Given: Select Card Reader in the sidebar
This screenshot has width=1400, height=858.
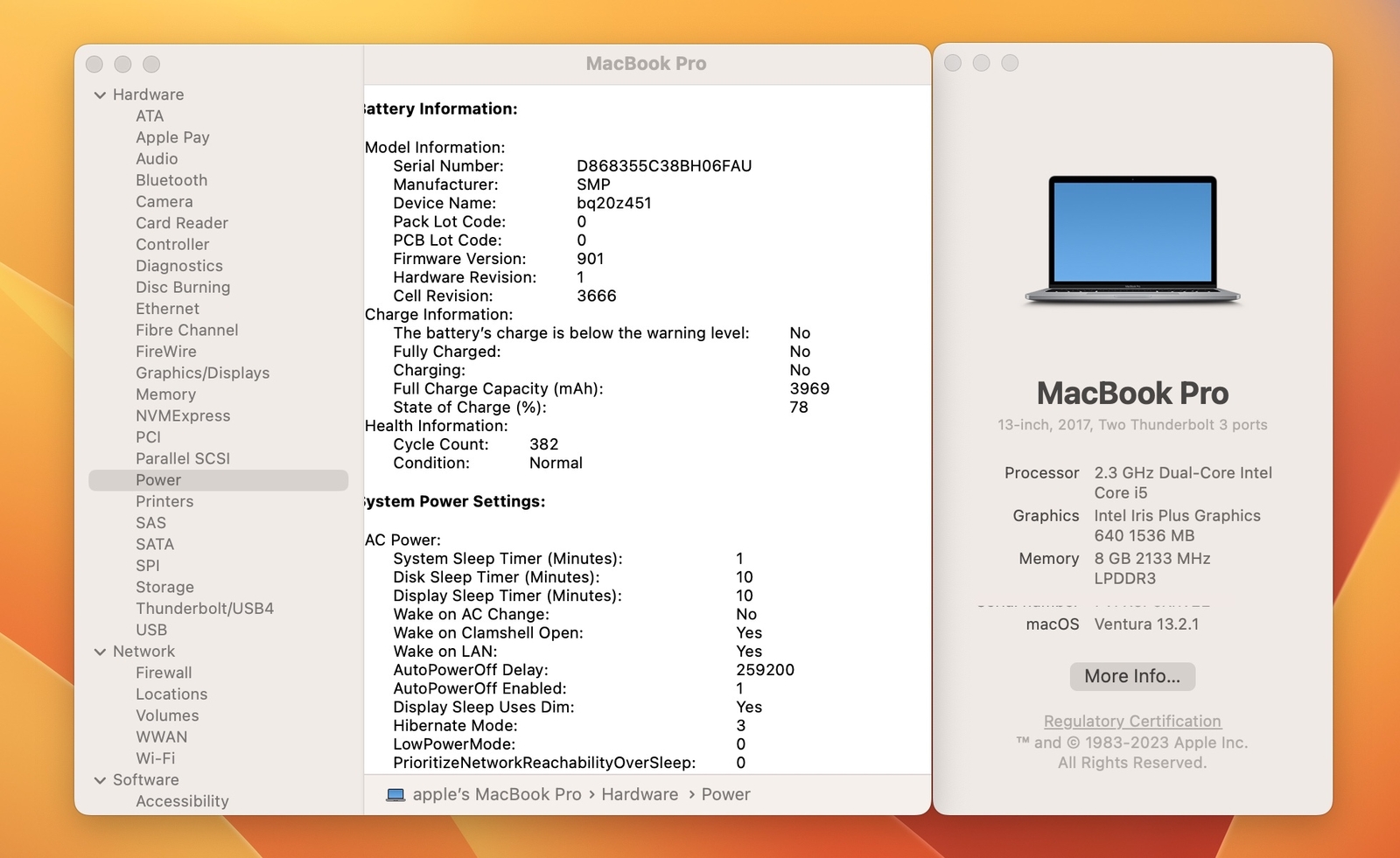Looking at the screenshot, I should (182, 223).
